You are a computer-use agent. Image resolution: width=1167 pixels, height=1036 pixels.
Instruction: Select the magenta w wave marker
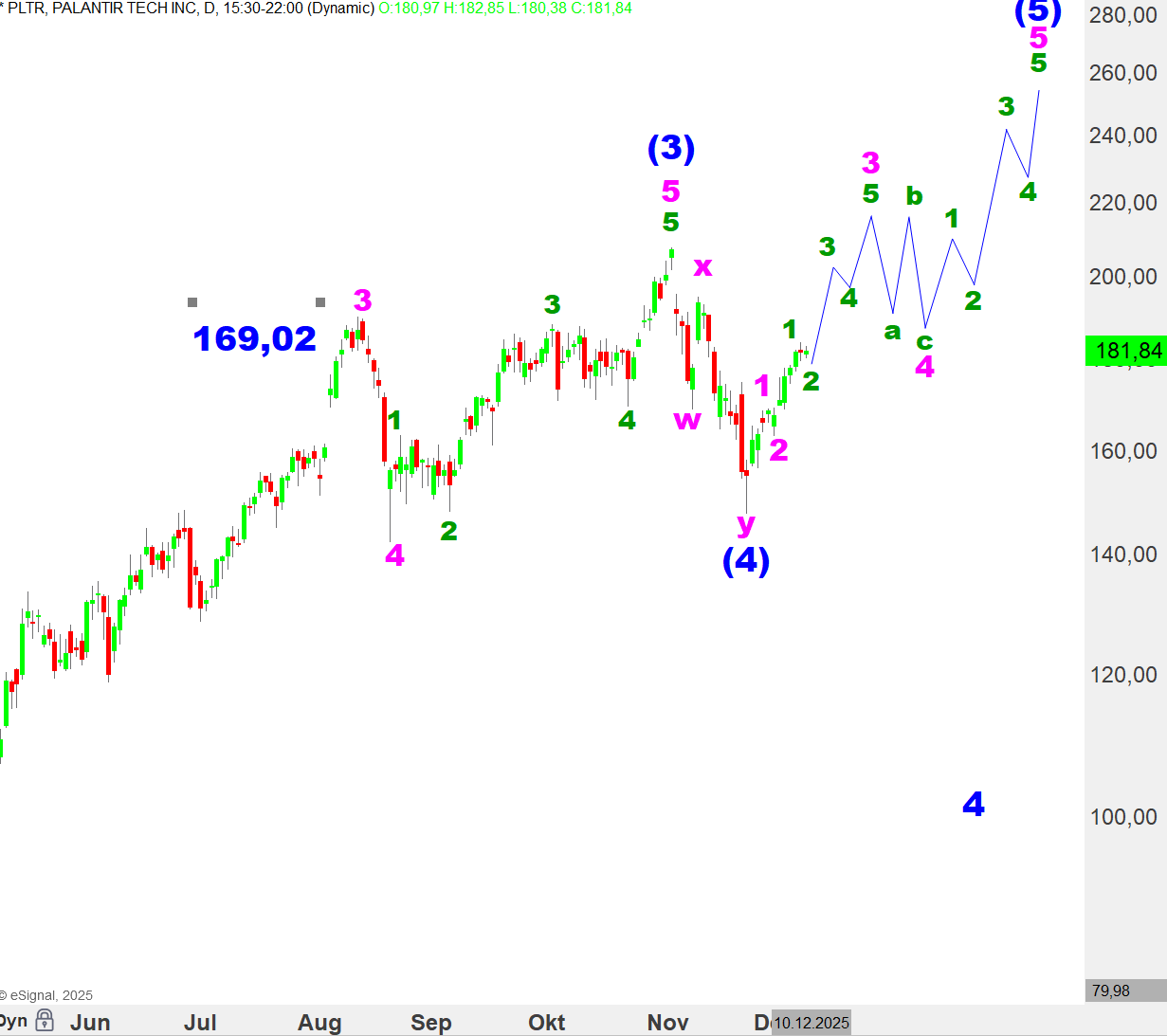pos(686,420)
